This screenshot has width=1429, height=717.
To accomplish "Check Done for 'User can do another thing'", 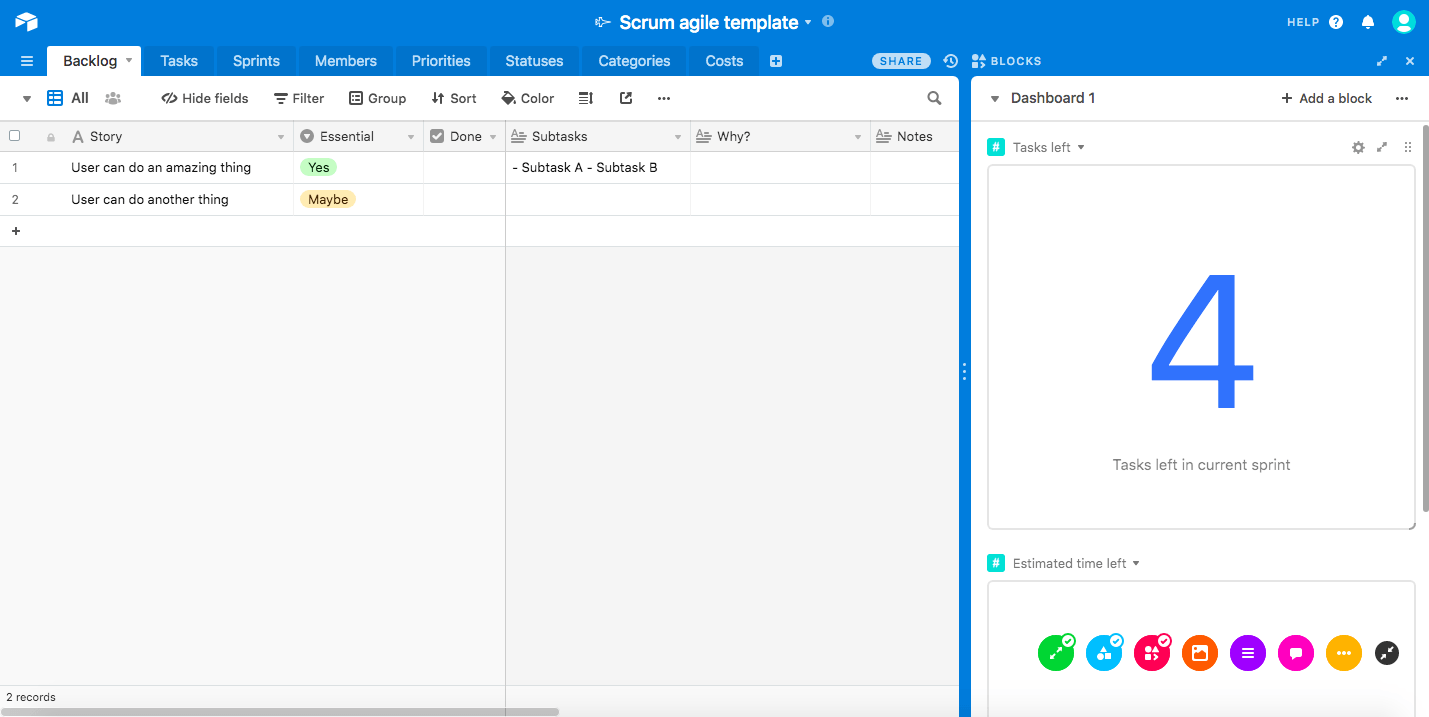I will (x=464, y=200).
